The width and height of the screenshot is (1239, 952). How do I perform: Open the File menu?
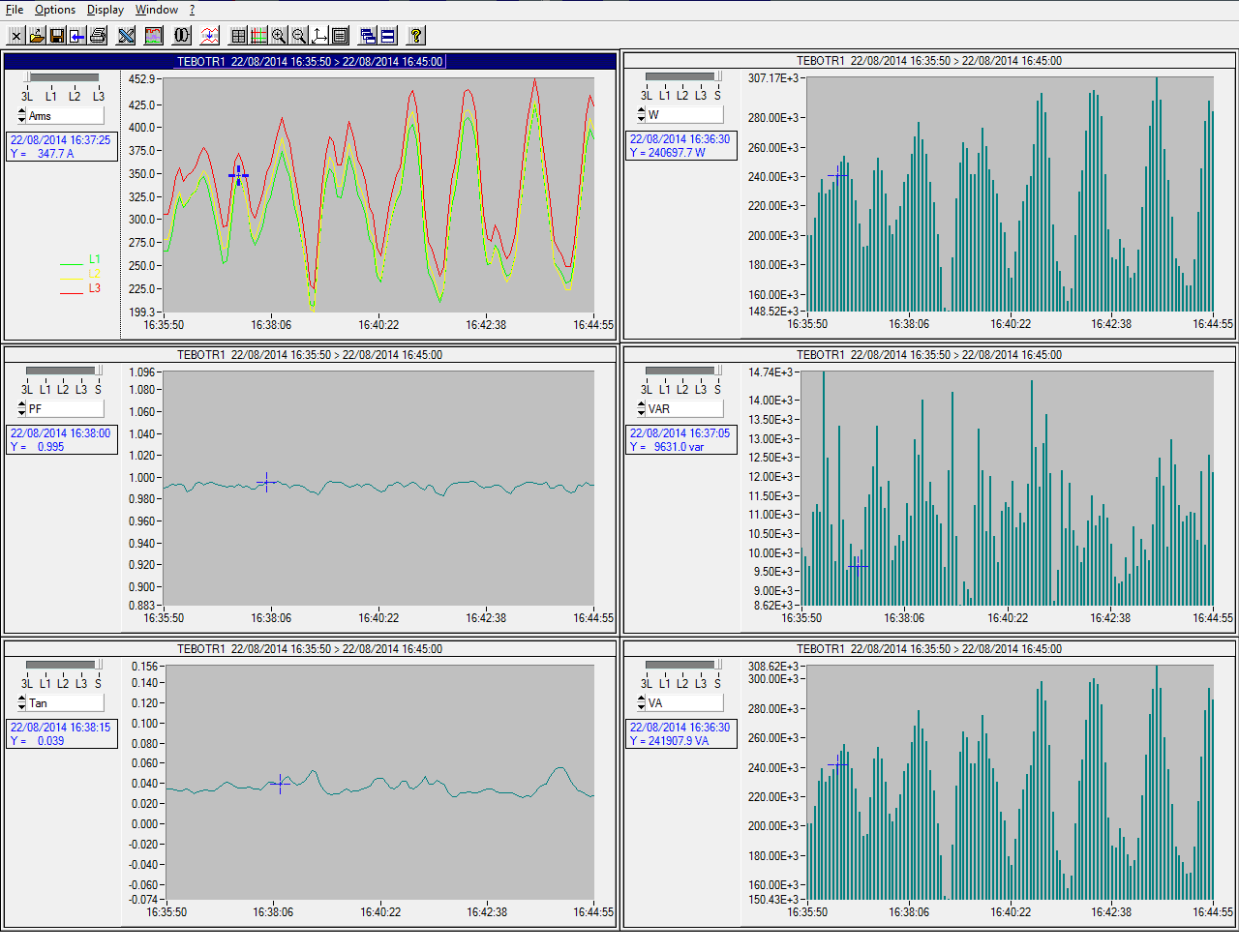coord(15,10)
